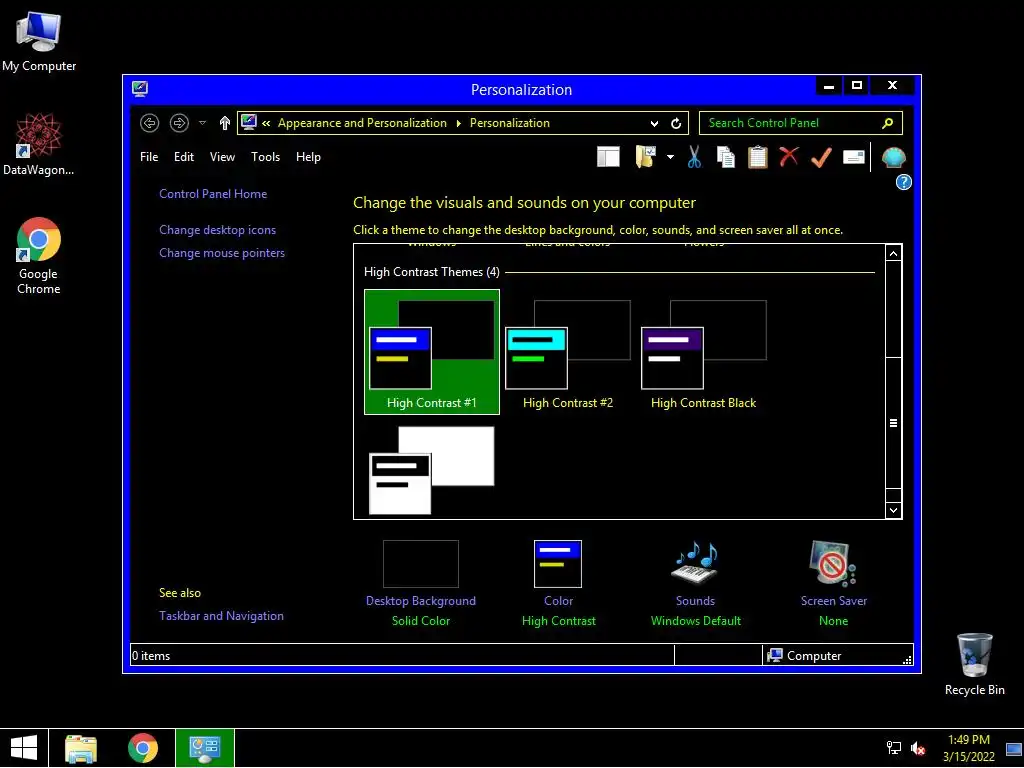Click the orange checkmark Properties icon

coord(821,157)
